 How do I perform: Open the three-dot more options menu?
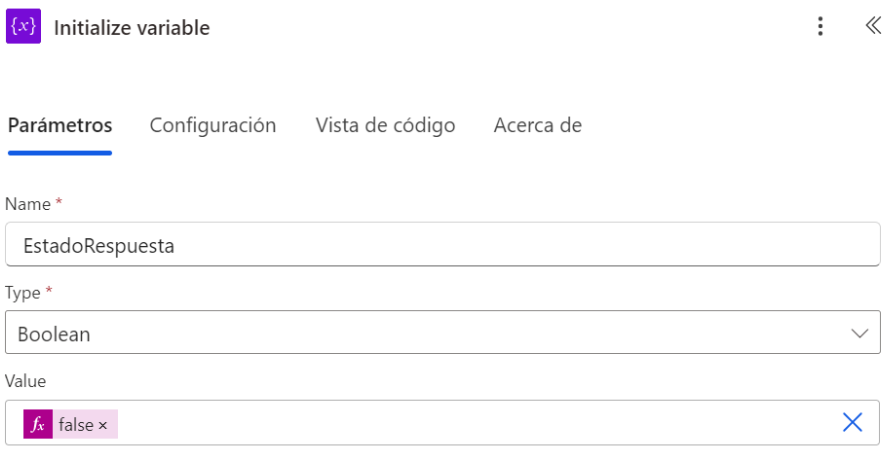[820, 27]
